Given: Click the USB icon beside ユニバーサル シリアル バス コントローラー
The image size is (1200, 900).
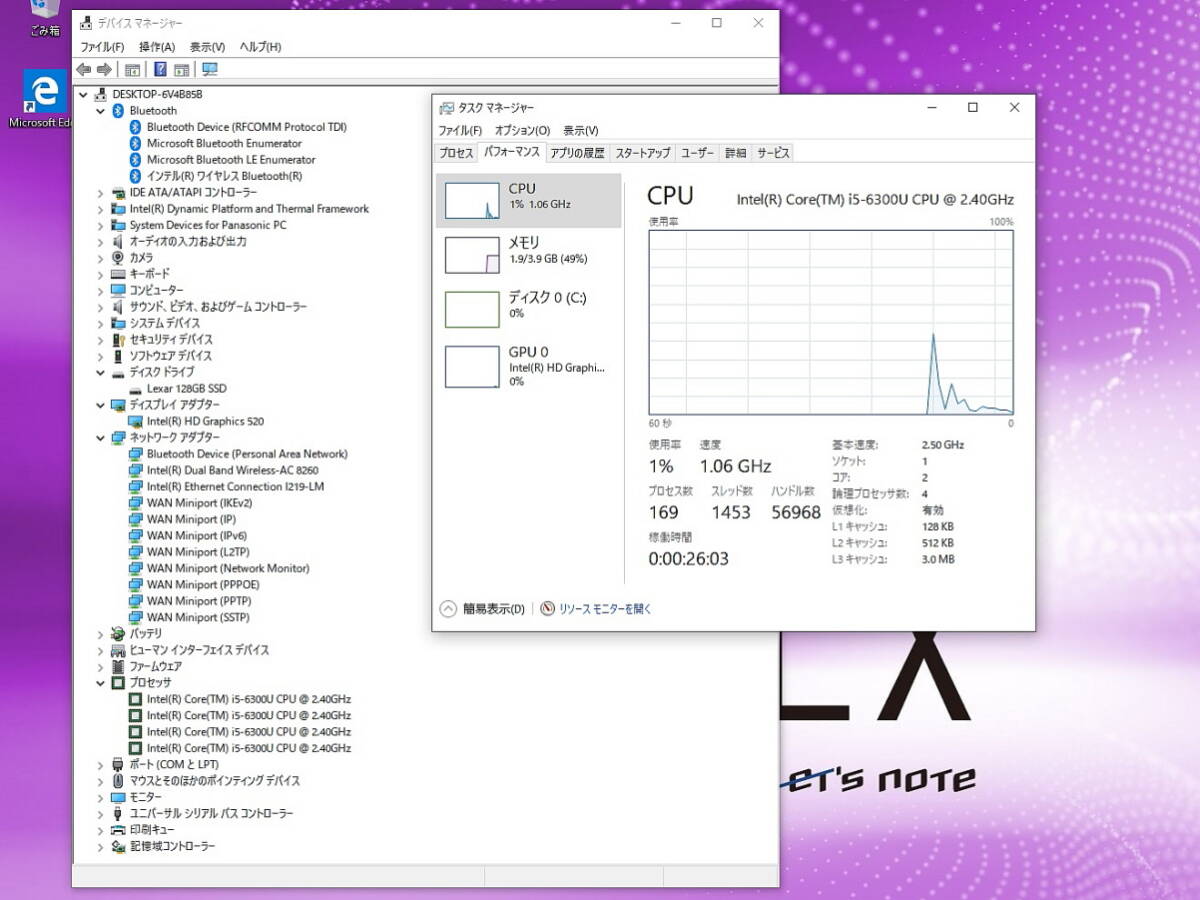Looking at the screenshot, I should (x=118, y=813).
